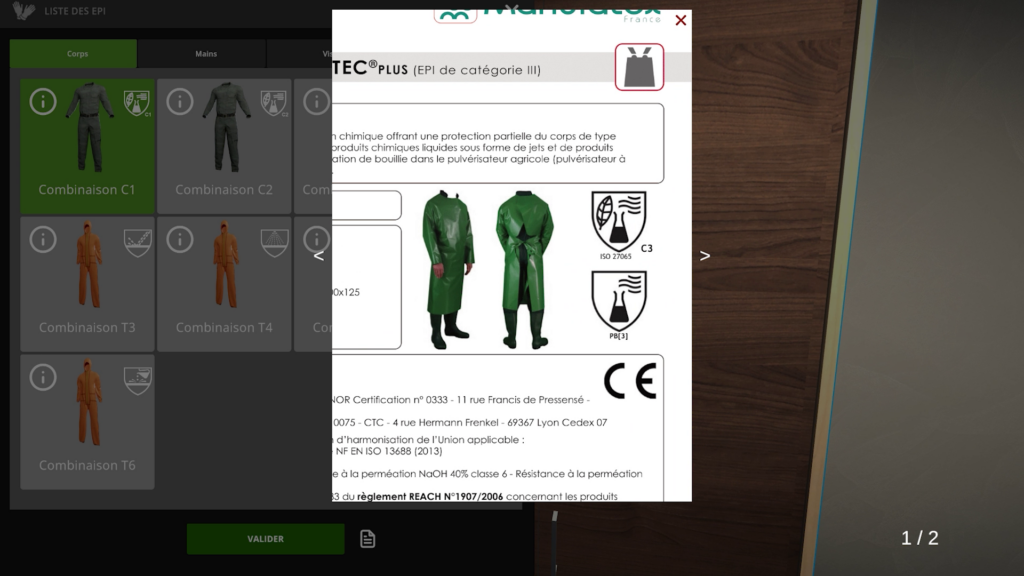The height and width of the screenshot is (576, 1024).
Task: Click 'NF EN ISO 13688 (2013)' text
Action: point(389,451)
